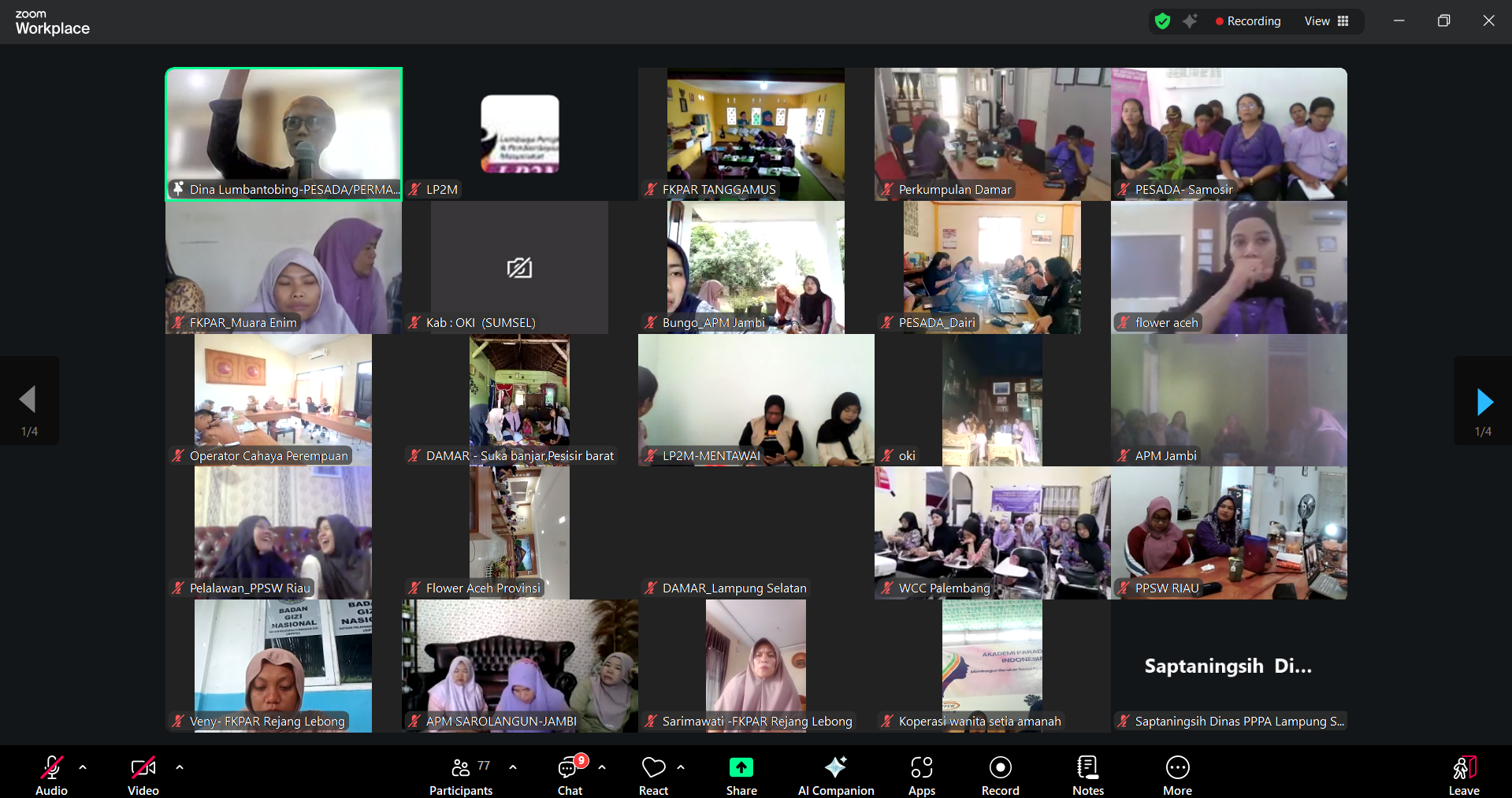Open the Apps panel
The image size is (1512, 798).
click(x=921, y=768)
